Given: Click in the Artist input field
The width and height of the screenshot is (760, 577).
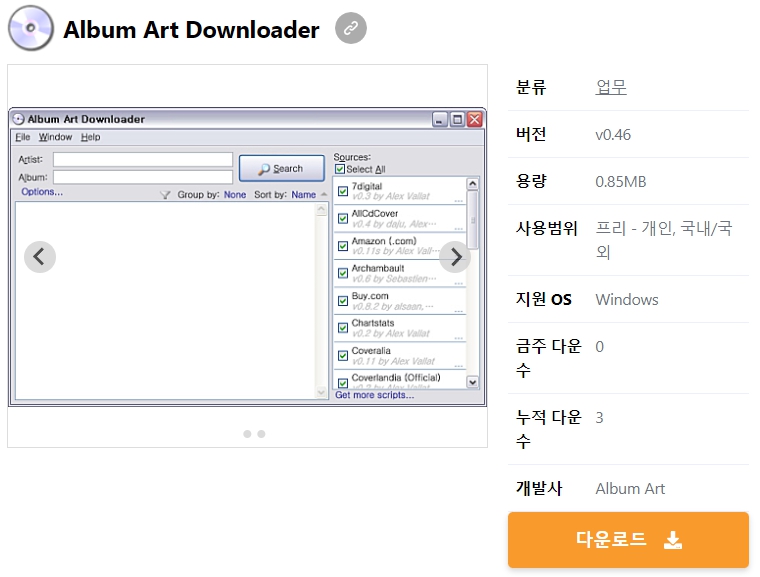Looking at the screenshot, I should point(143,160).
